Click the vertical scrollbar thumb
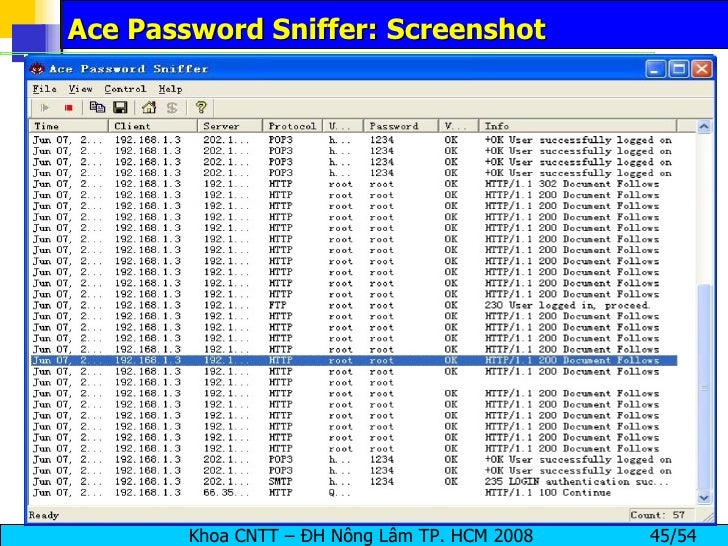The width and height of the screenshot is (728, 546). pyautogui.click(x=704, y=386)
